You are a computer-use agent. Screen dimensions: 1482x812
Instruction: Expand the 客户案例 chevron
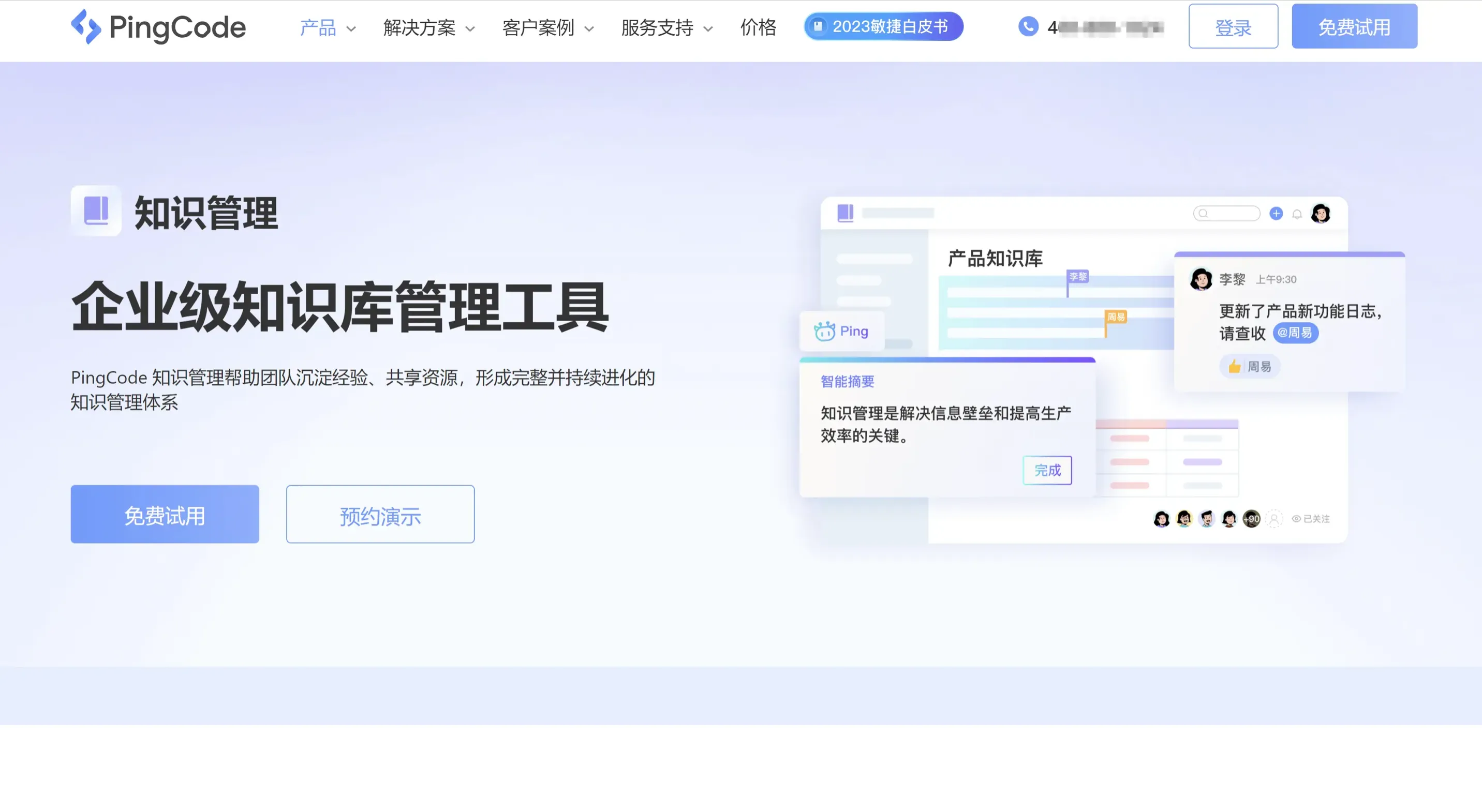tap(589, 29)
